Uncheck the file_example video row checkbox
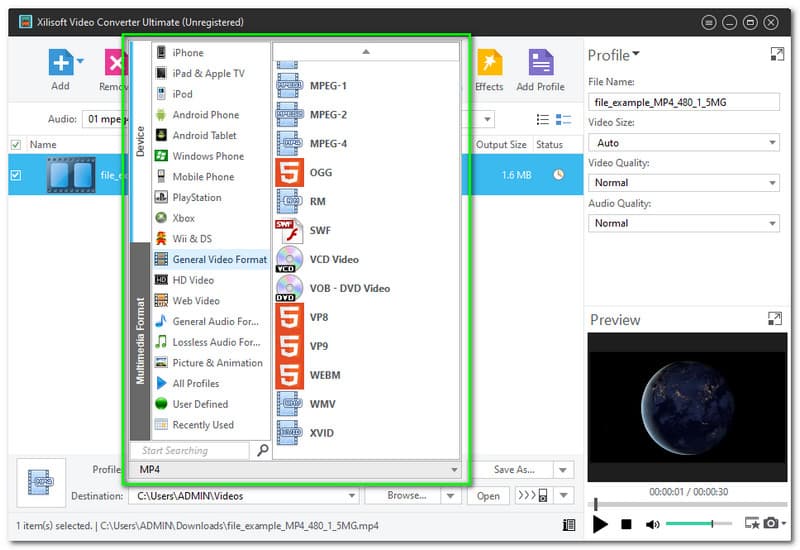The width and height of the screenshot is (800, 550). 15,175
